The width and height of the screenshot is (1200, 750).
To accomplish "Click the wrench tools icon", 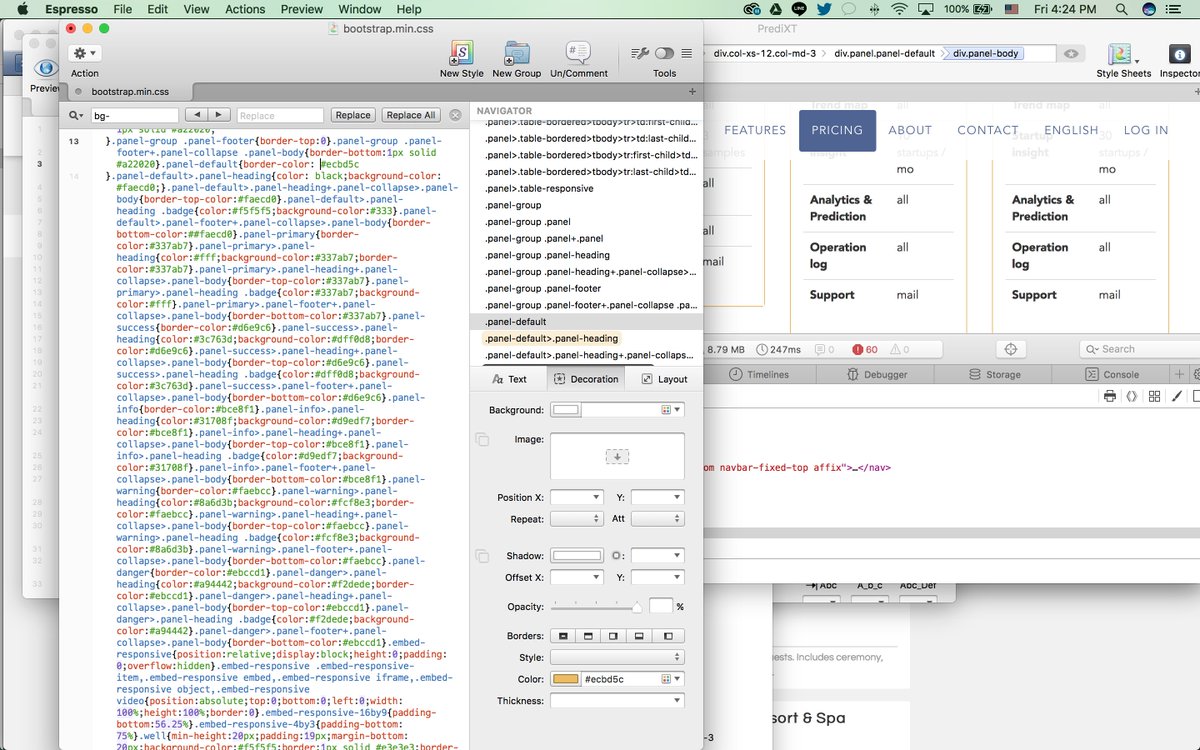I will tap(641, 53).
